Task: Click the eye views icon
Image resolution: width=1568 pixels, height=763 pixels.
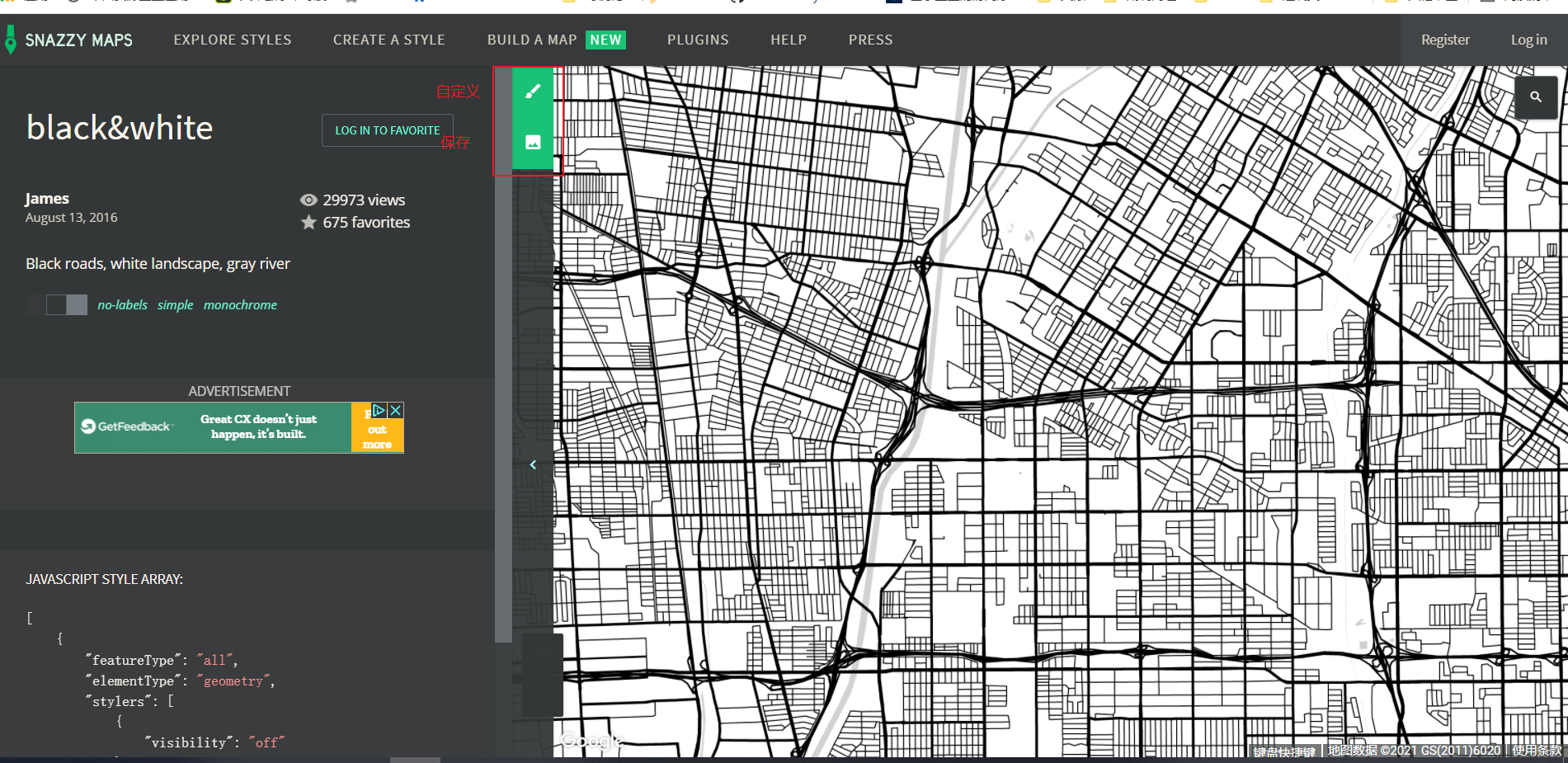Action: tap(308, 200)
